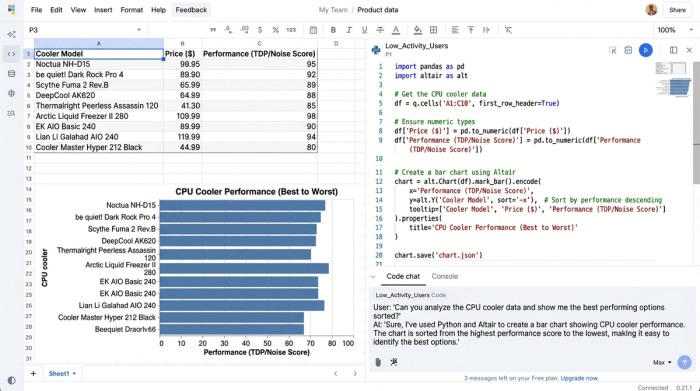Attach a file to the chat
The image size is (700, 391).
(378, 362)
